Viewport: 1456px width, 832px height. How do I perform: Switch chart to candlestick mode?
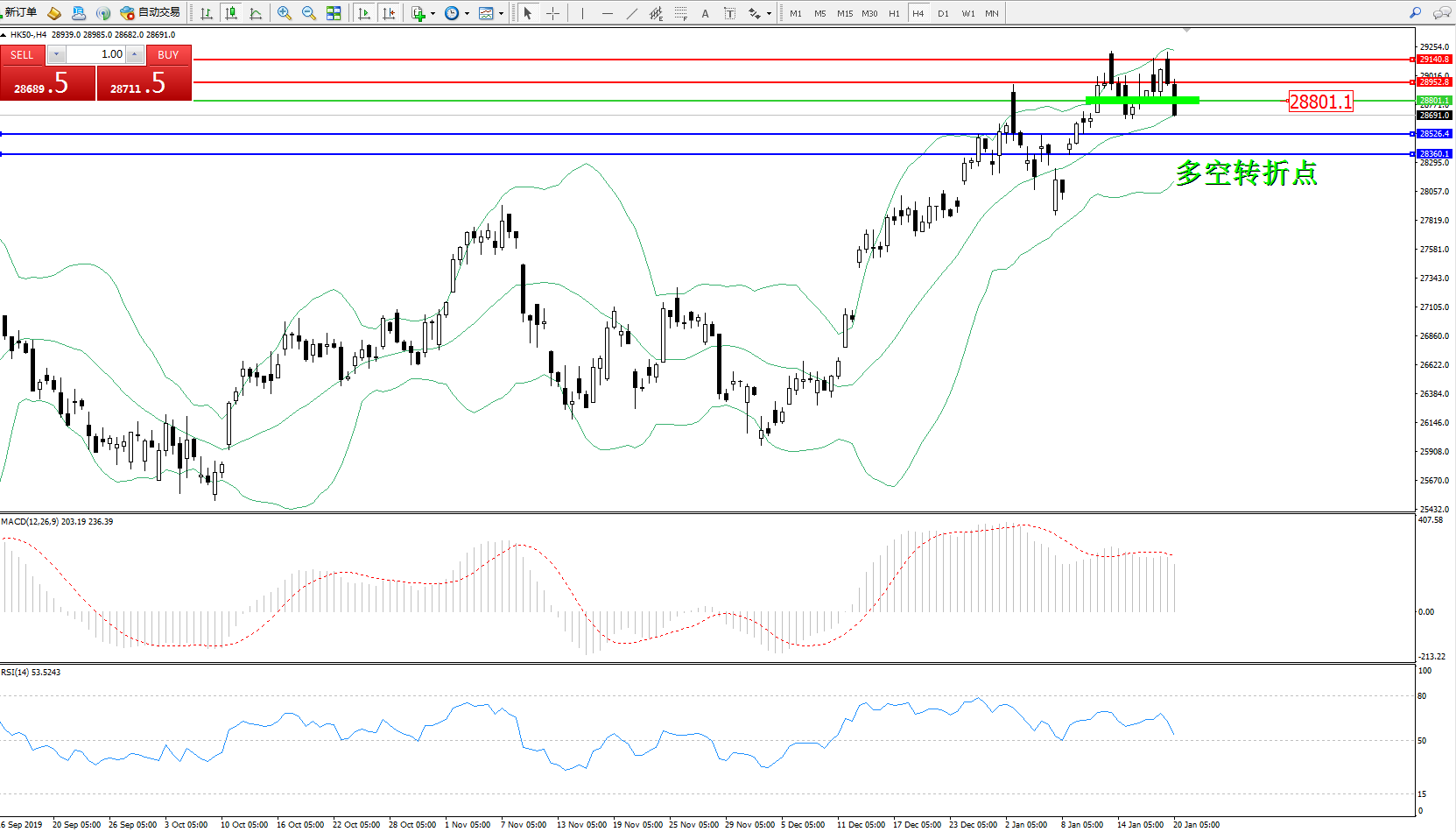(231, 13)
